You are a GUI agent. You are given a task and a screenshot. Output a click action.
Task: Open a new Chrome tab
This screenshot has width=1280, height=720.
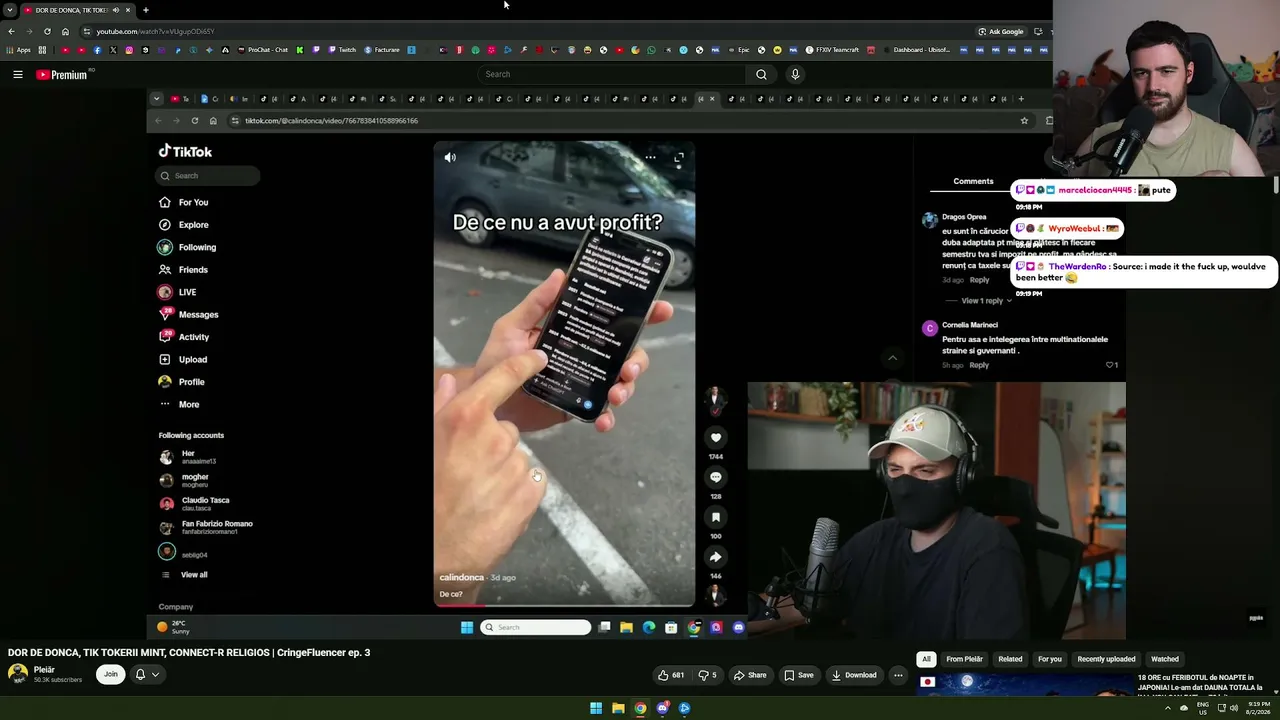145,10
